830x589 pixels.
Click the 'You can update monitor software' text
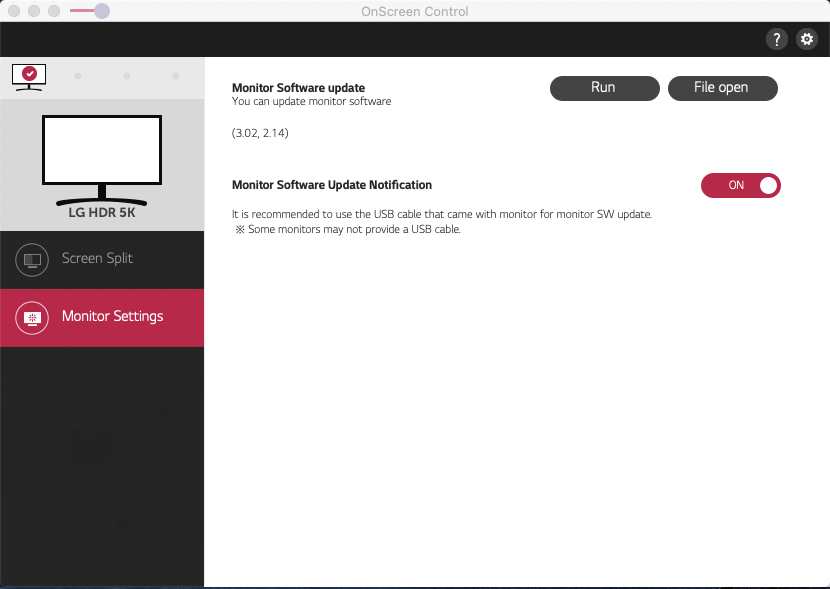pyautogui.click(x=312, y=102)
